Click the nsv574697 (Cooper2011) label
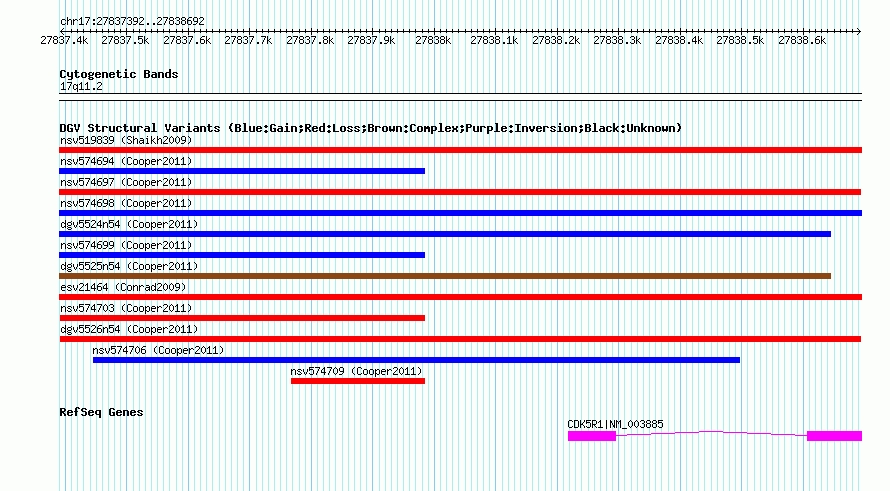Image resolution: width=890 pixels, height=491 pixels. [x=126, y=182]
